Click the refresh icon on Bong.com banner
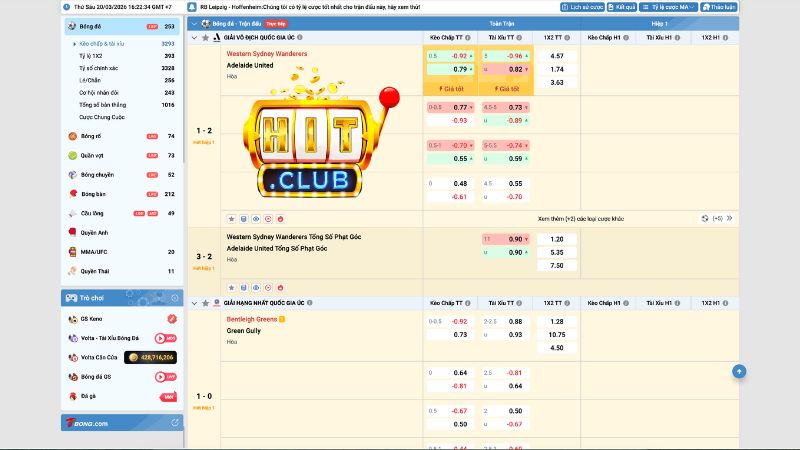 pos(174,423)
